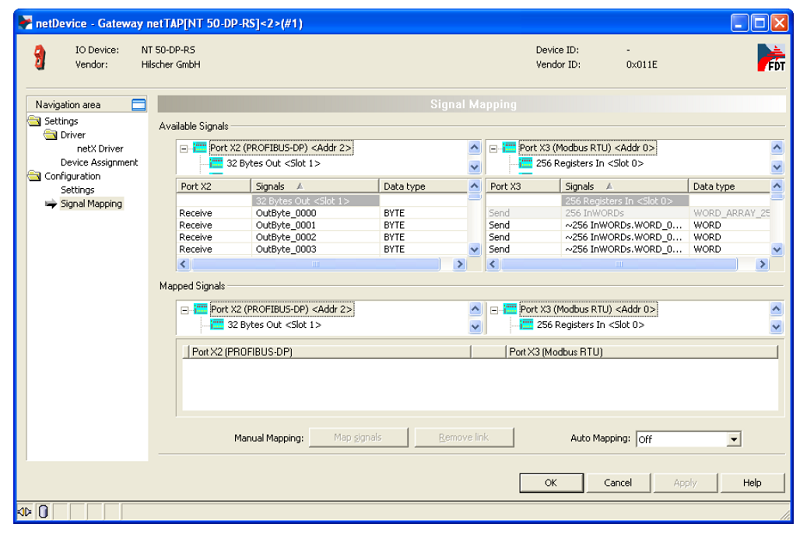Select 256 Registers In <Slot 0> in Available Signals tree
Viewport: 800px width, 534px height.
(589, 163)
